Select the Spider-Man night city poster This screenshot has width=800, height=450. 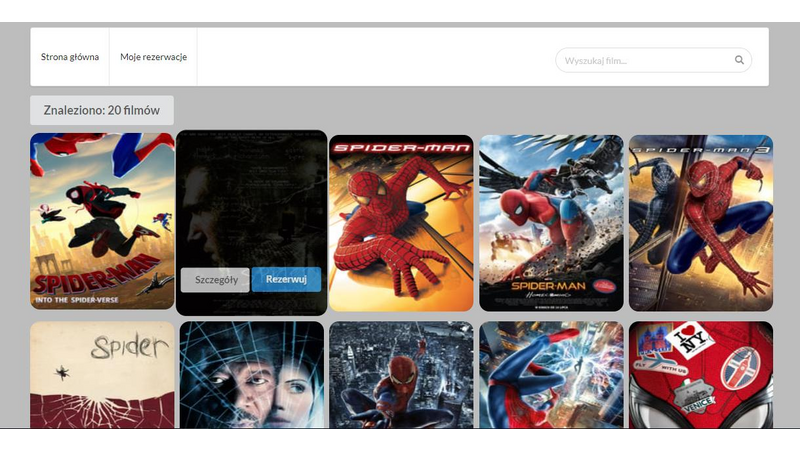coord(401,374)
